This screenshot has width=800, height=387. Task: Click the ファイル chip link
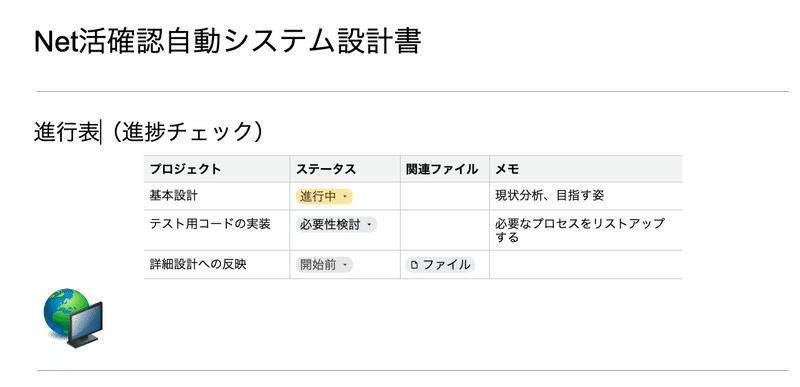coord(441,265)
